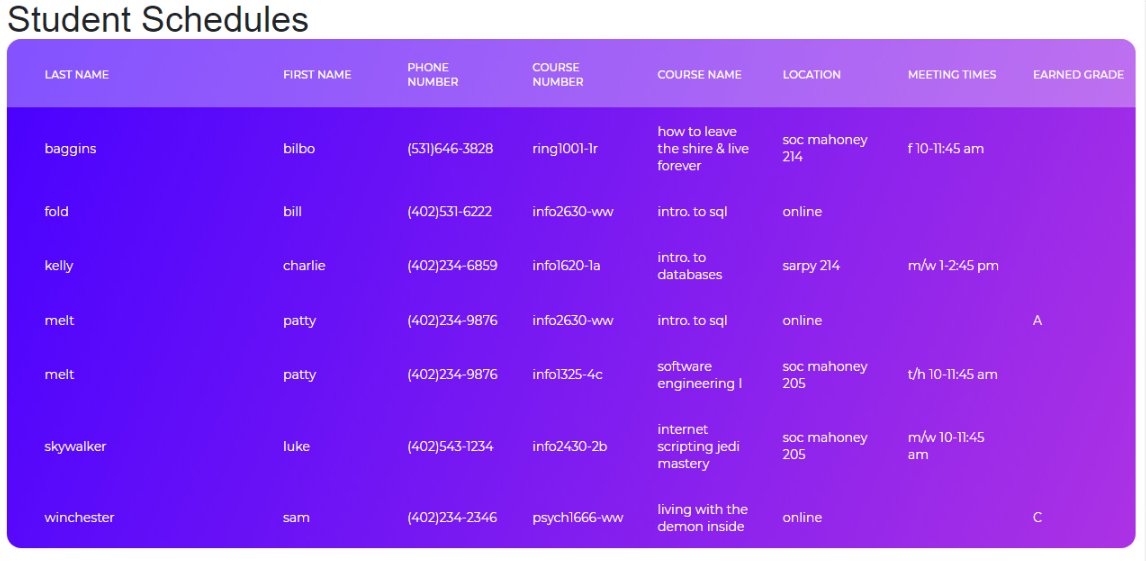Select the first name cell 'bilbo'

[x=298, y=148]
